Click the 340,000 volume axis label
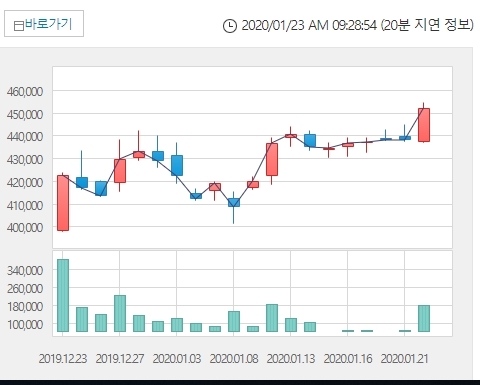Viewport: 480px width, 385px height. coord(25,270)
